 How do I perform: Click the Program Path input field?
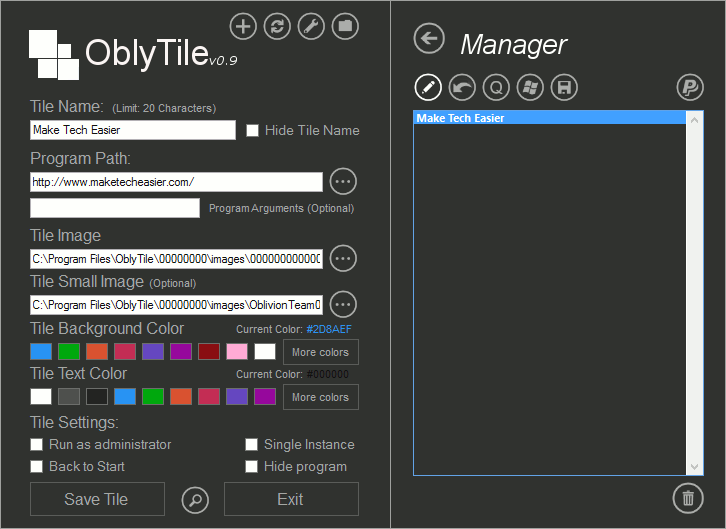pyautogui.click(x=176, y=182)
